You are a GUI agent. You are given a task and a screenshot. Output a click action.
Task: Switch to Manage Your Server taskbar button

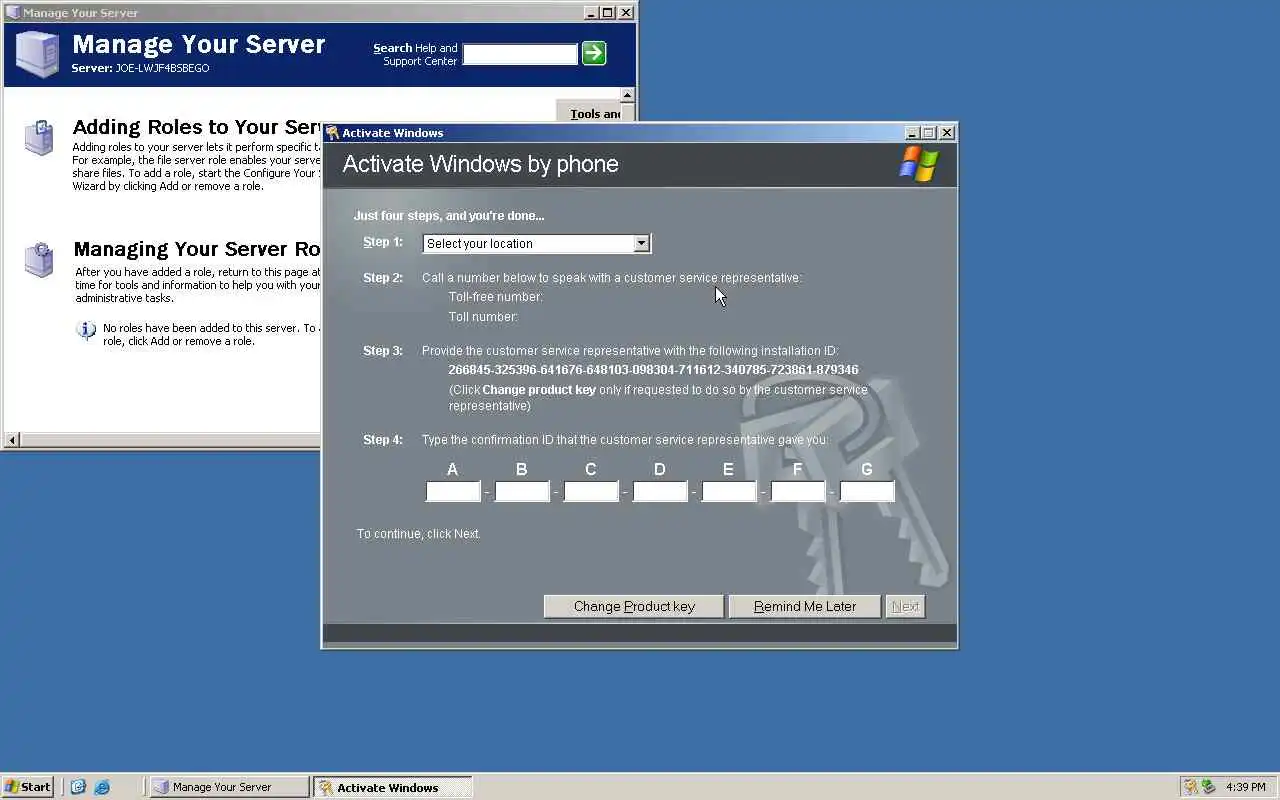(229, 787)
